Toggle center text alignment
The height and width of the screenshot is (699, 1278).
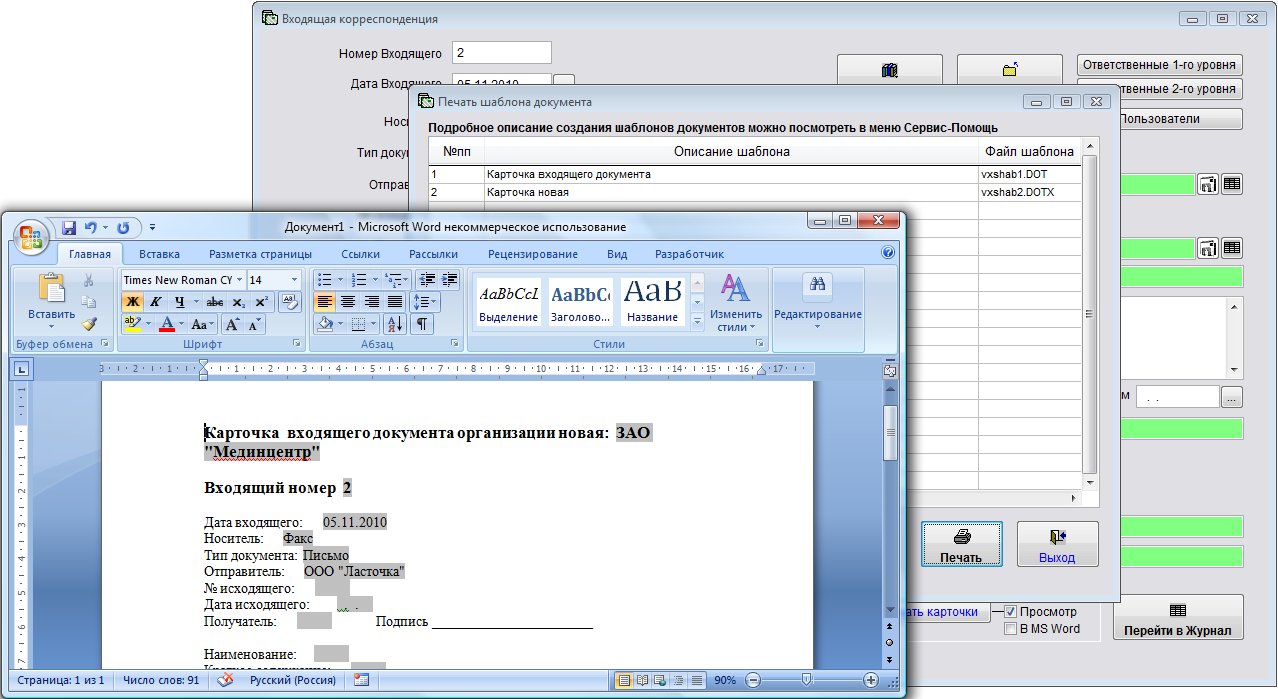(x=348, y=302)
